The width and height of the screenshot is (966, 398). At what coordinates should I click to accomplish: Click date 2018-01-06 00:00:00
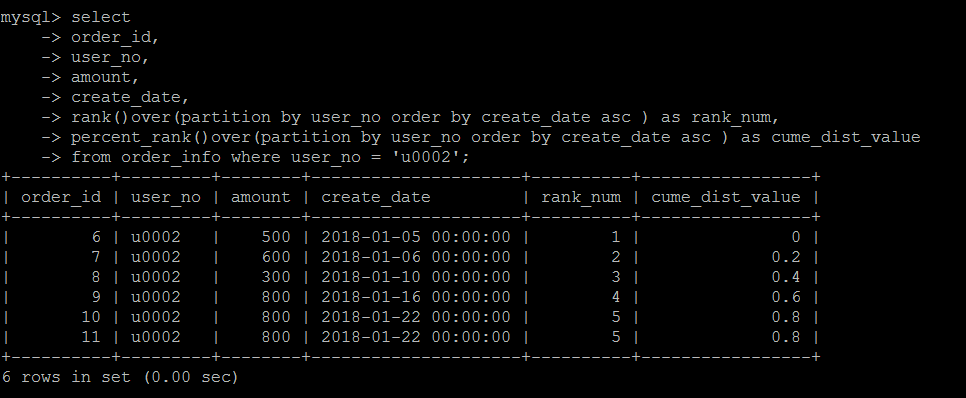(x=416, y=257)
